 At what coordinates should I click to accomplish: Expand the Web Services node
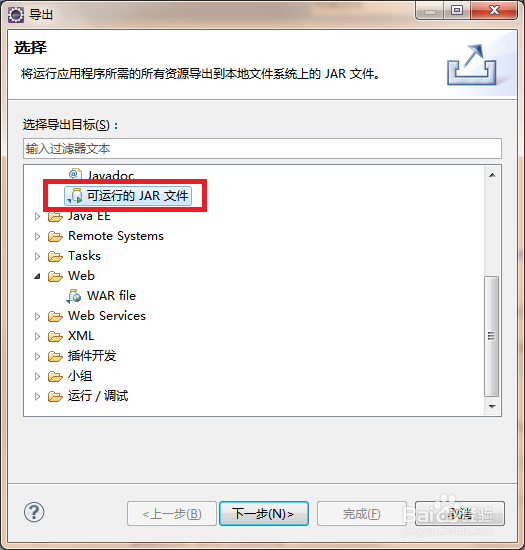coord(37,316)
